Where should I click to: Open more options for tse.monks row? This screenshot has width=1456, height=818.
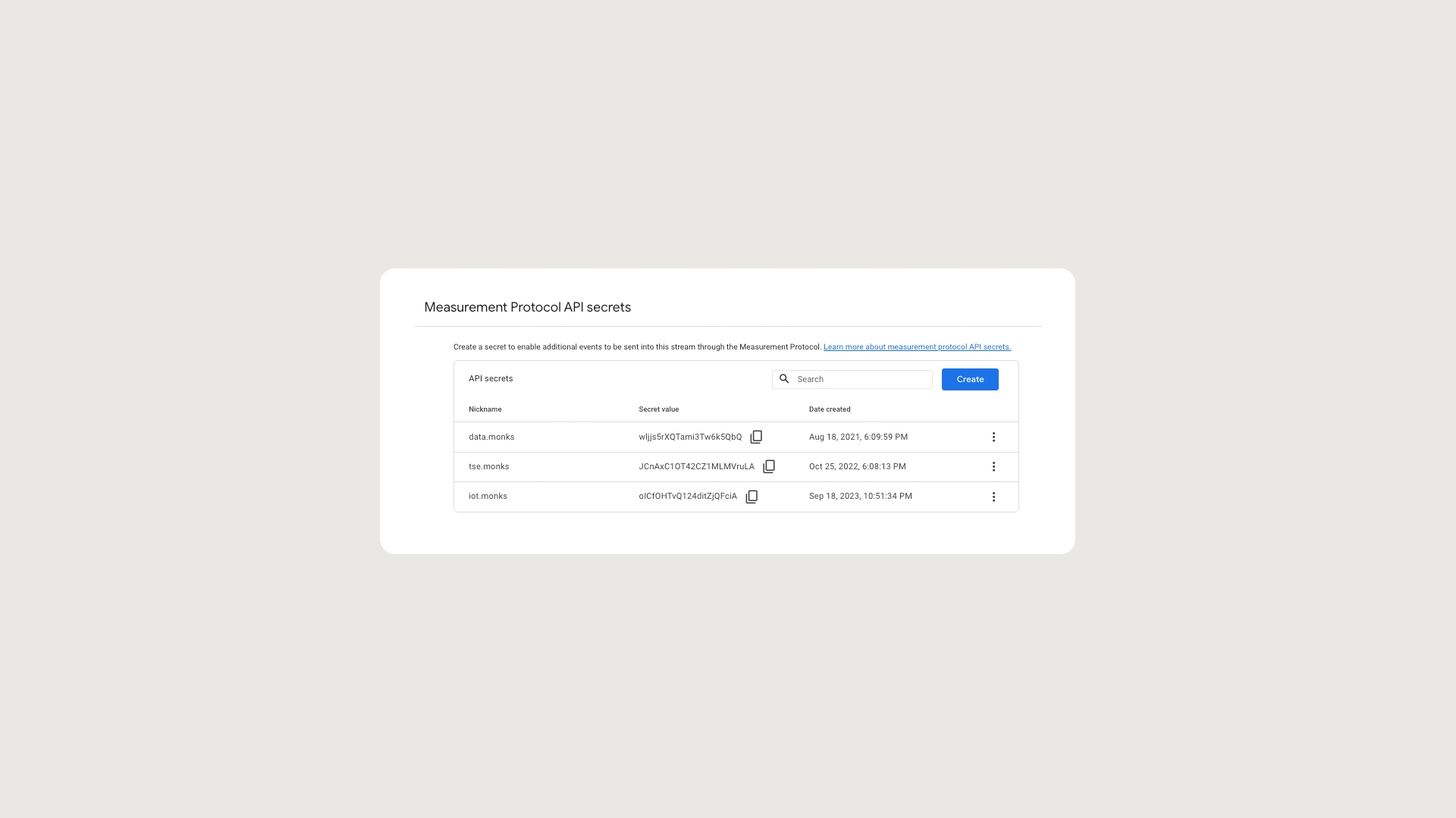[x=993, y=467]
